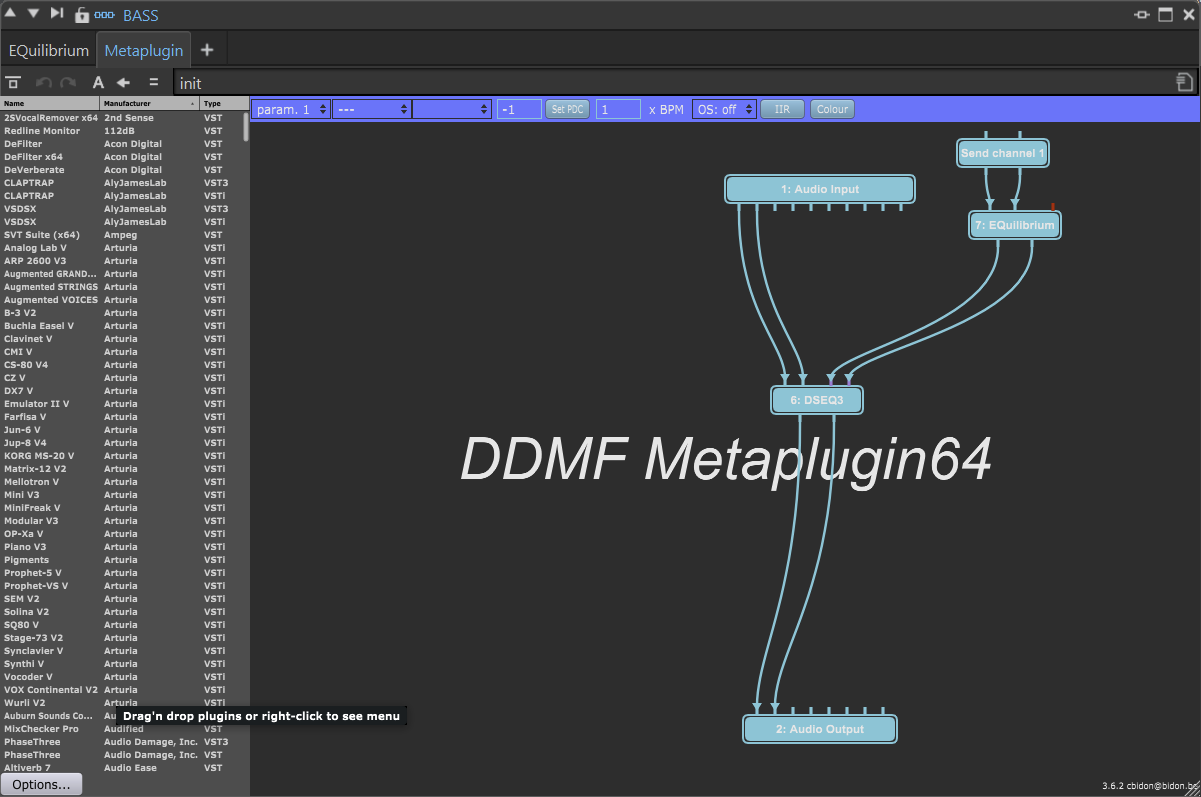Click the letter A icon in toolbar
This screenshot has height=797, width=1201.
pos(97,82)
